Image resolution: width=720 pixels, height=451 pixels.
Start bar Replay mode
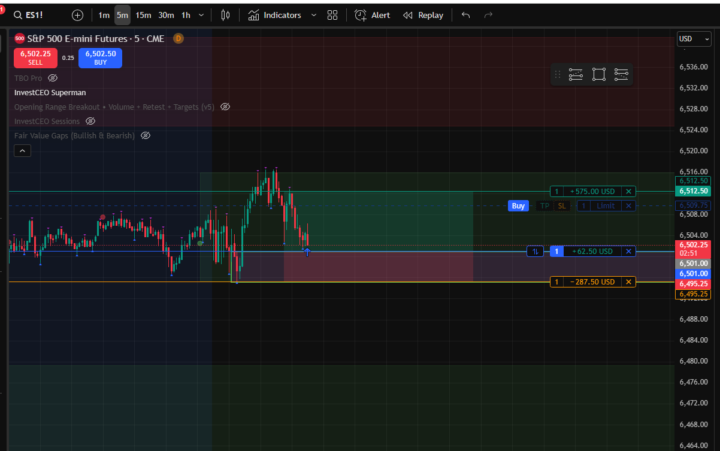[x=423, y=15]
